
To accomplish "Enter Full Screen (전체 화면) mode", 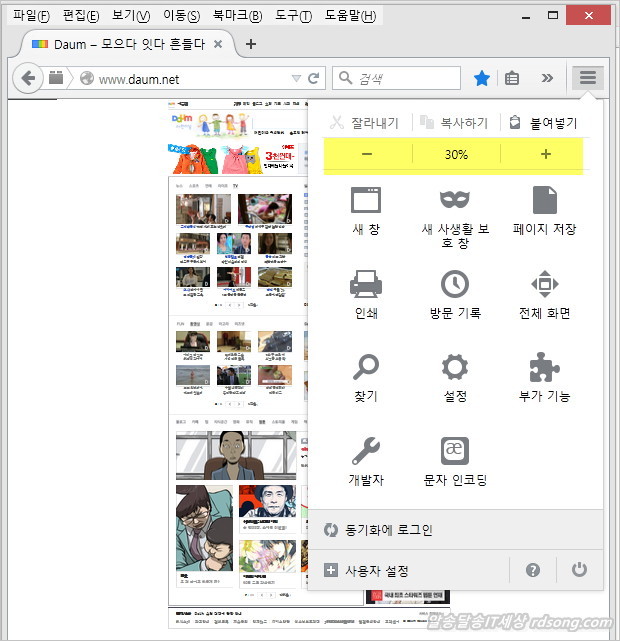I will coord(544,285).
